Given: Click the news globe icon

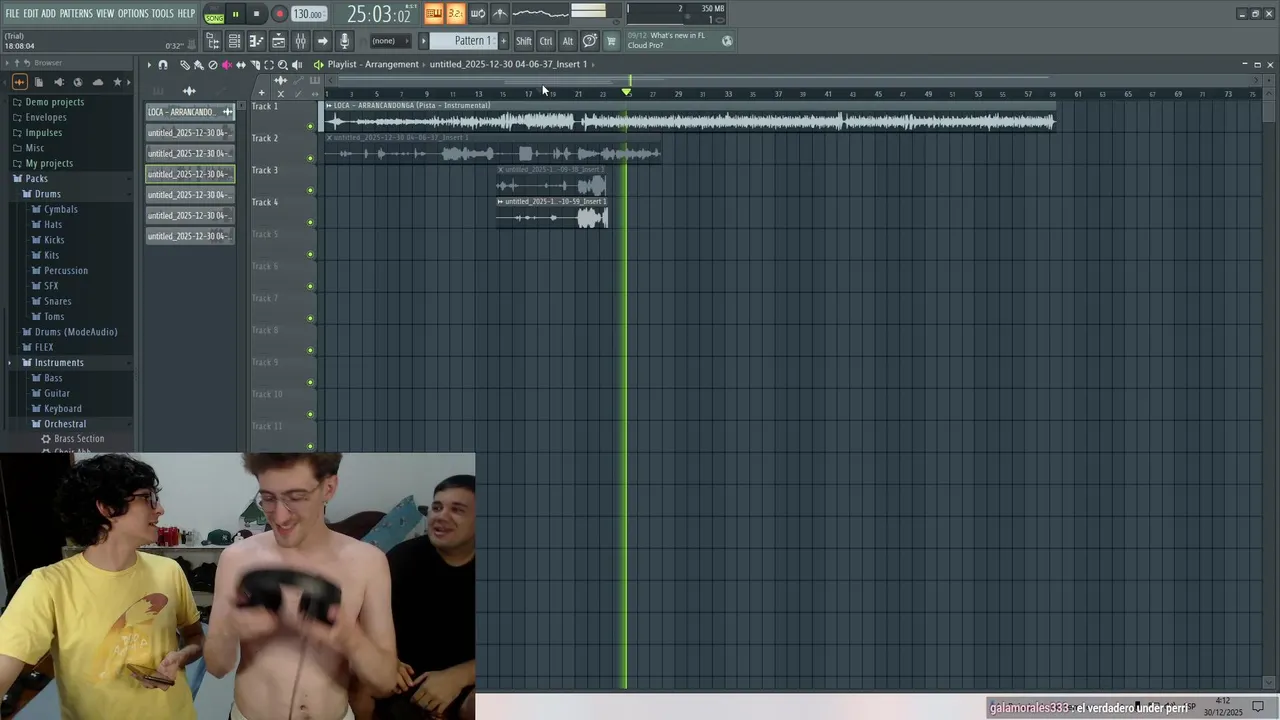Looking at the screenshot, I should pos(727,41).
